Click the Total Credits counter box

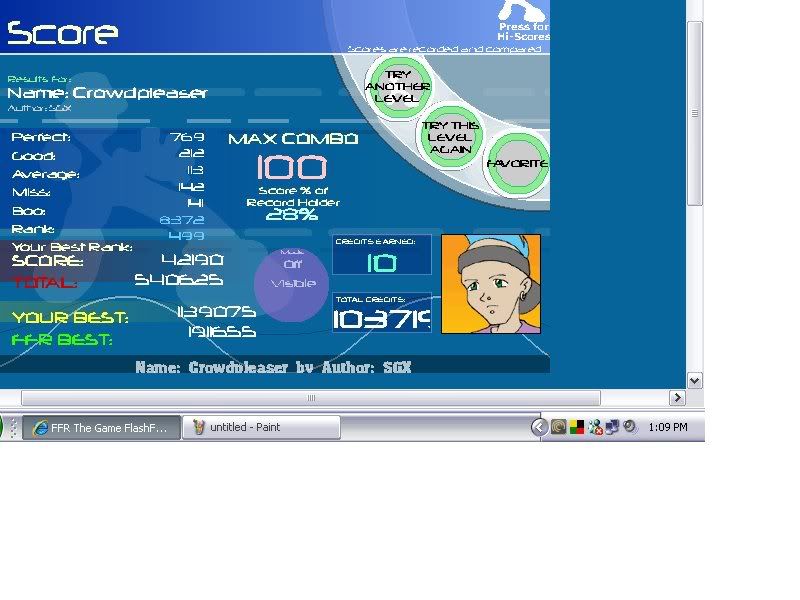point(382,313)
